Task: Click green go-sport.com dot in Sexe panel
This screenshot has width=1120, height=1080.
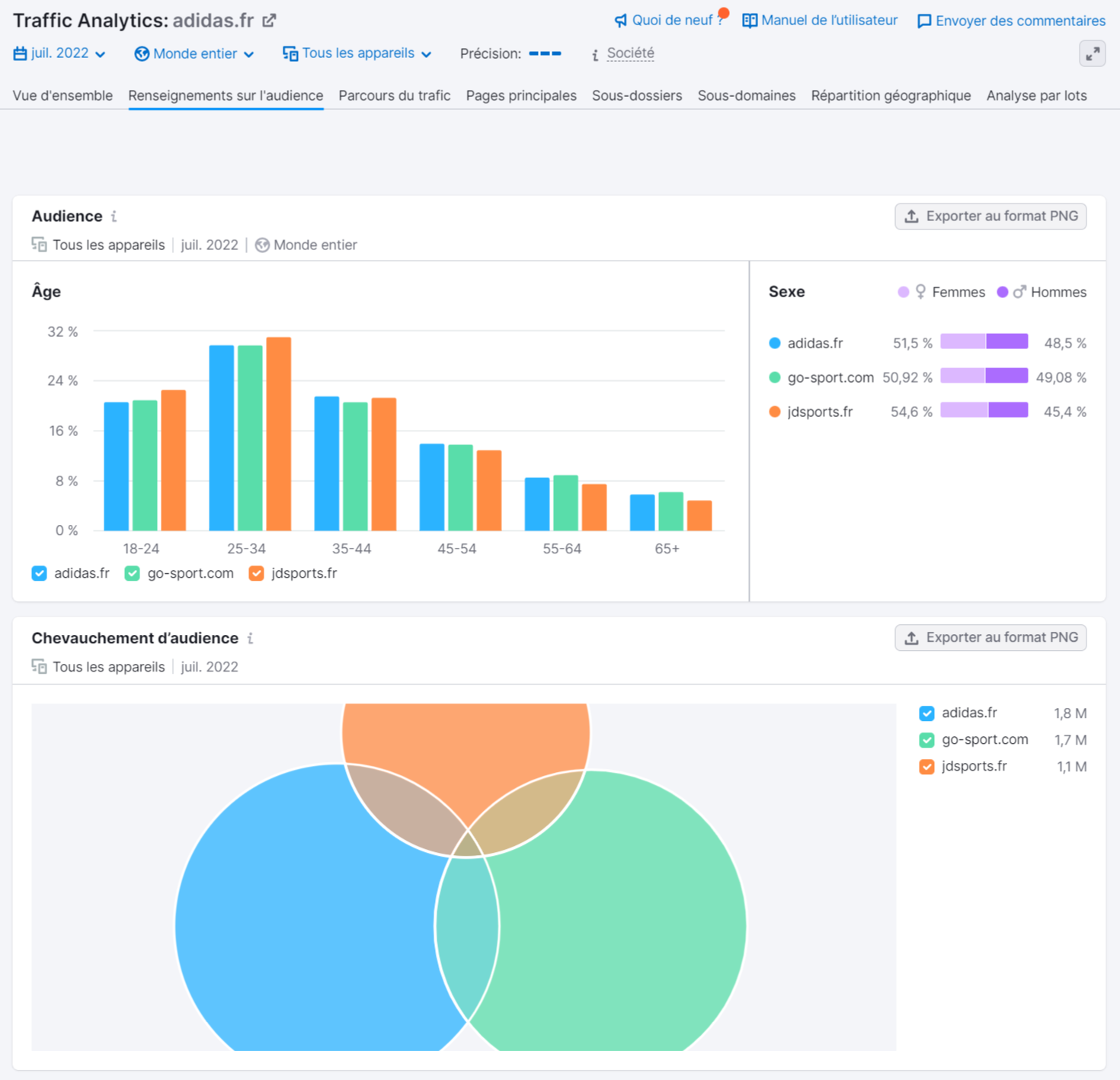Action: [x=775, y=377]
